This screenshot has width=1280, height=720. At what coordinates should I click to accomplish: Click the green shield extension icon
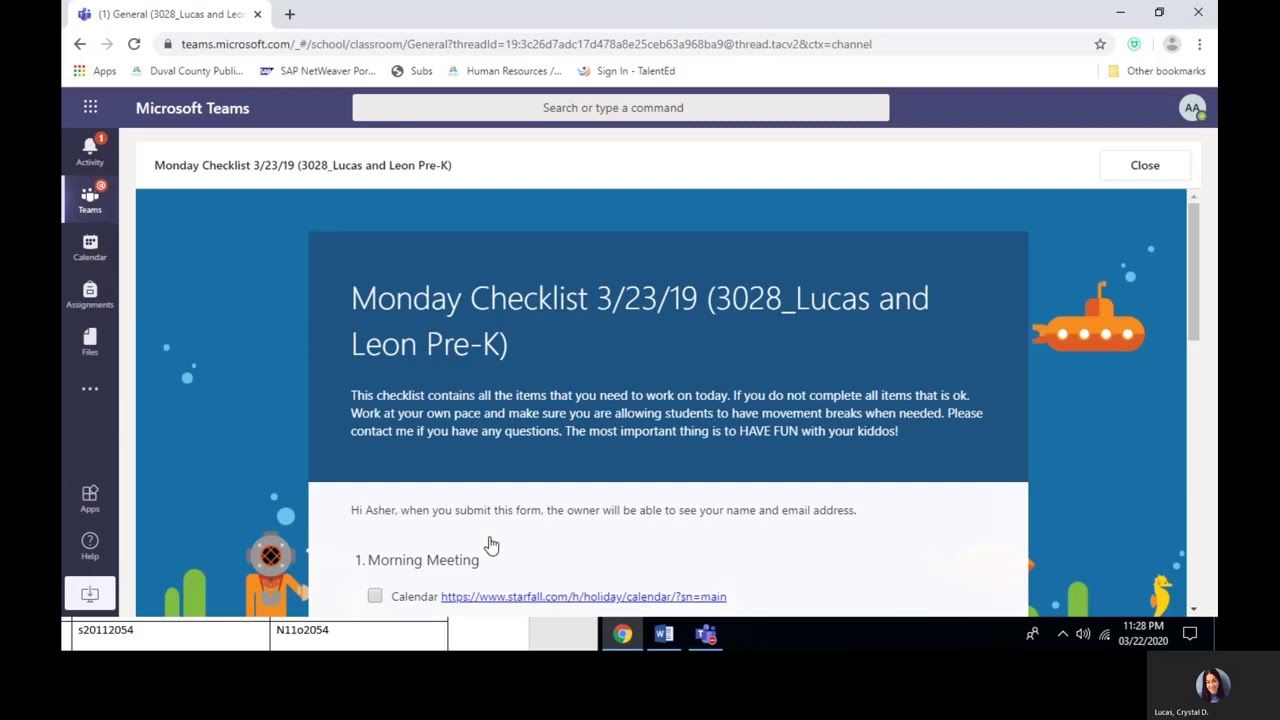(1134, 44)
